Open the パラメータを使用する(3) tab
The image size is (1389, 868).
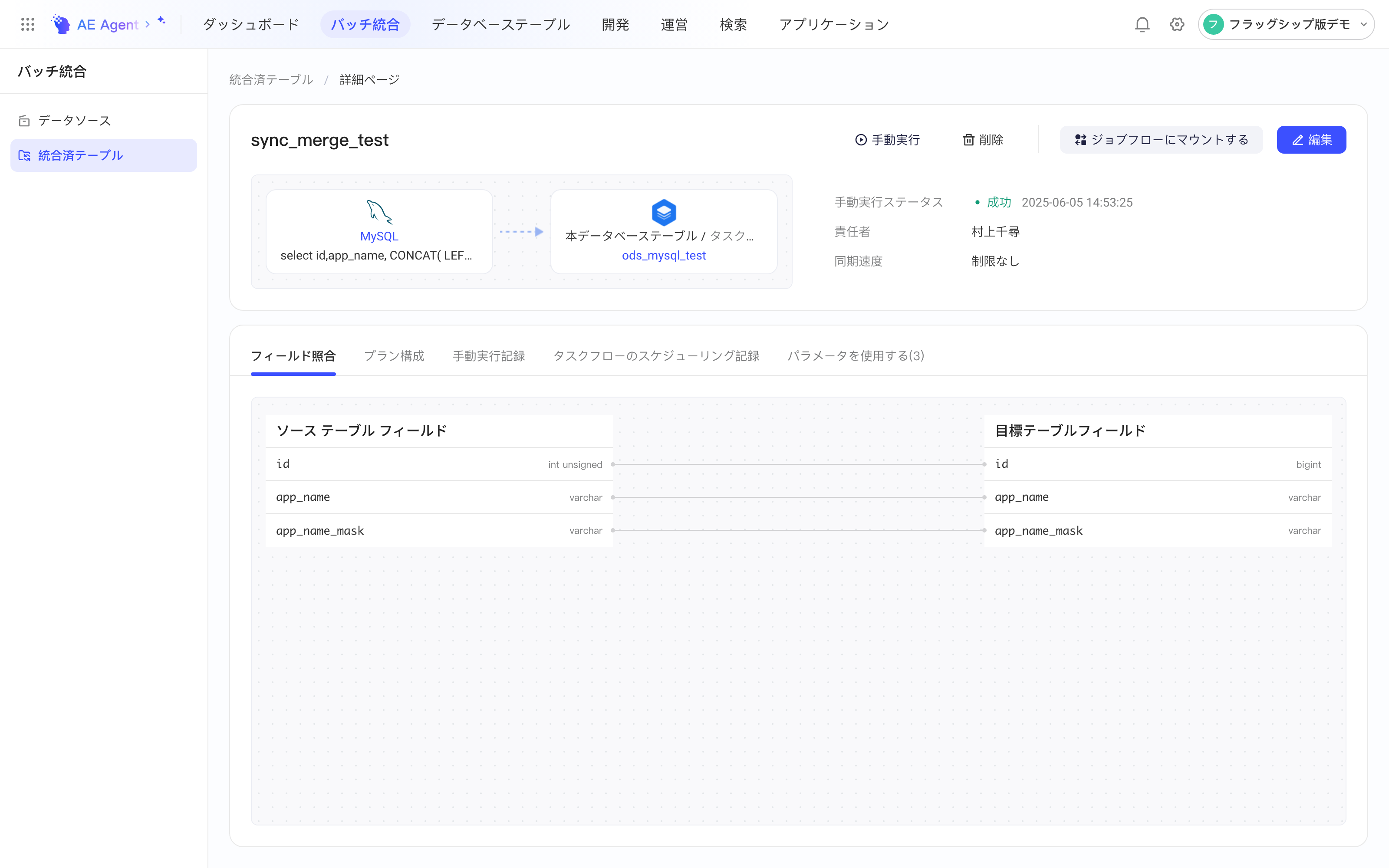point(856,356)
